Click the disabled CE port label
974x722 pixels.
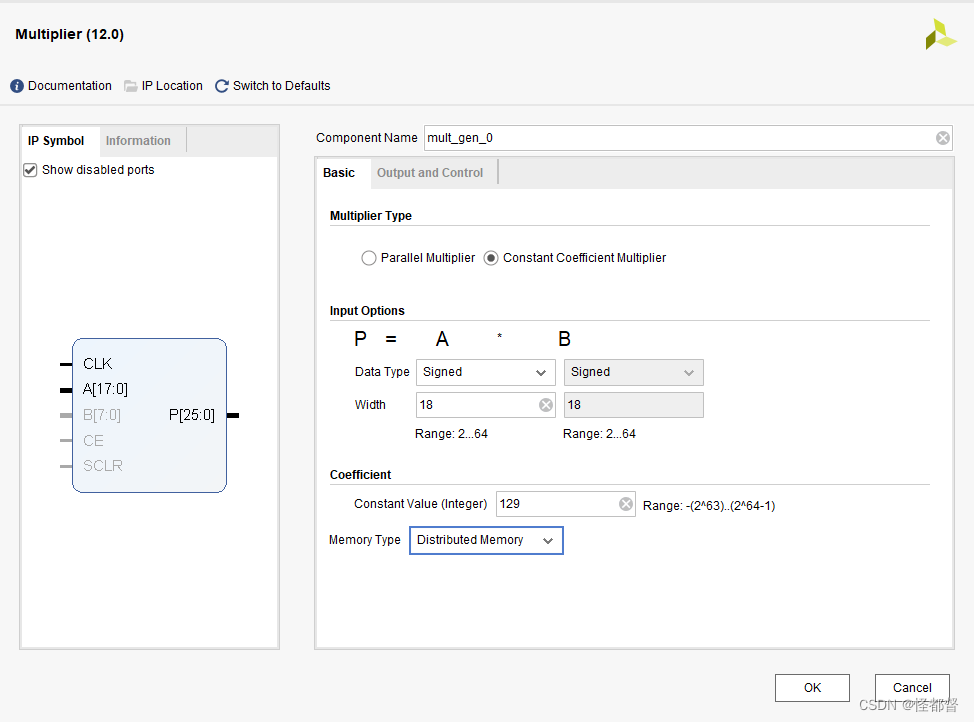click(x=93, y=441)
